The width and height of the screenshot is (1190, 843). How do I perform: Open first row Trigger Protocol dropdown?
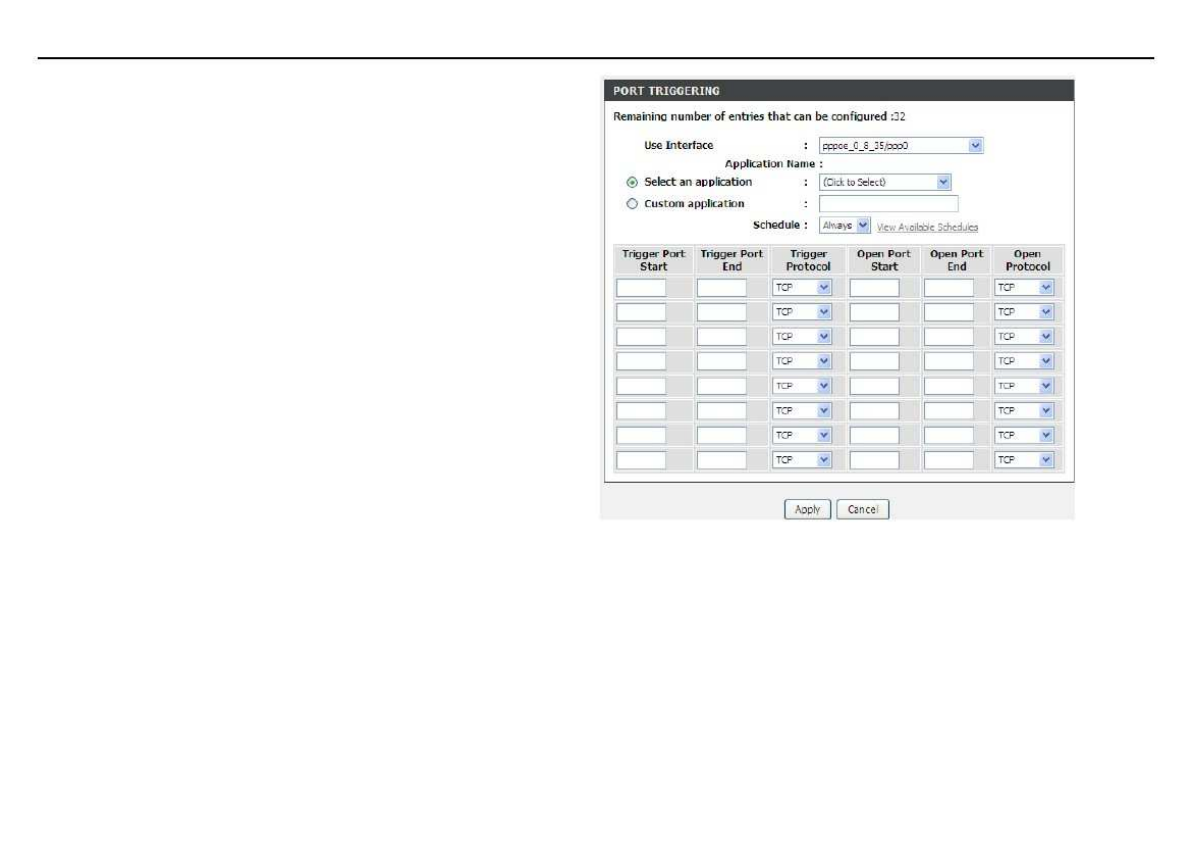pyautogui.click(x=802, y=288)
